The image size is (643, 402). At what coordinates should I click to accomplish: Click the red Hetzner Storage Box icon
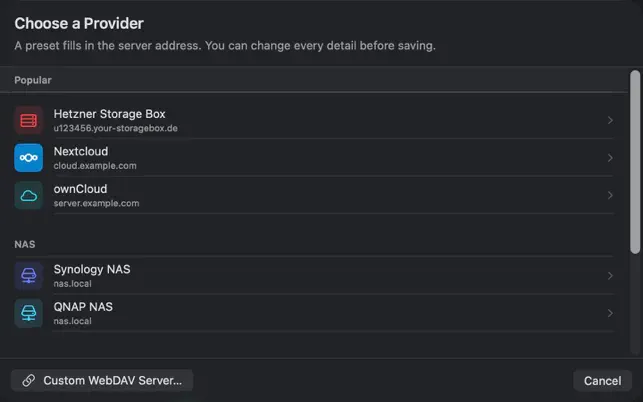[x=29, y=120]
